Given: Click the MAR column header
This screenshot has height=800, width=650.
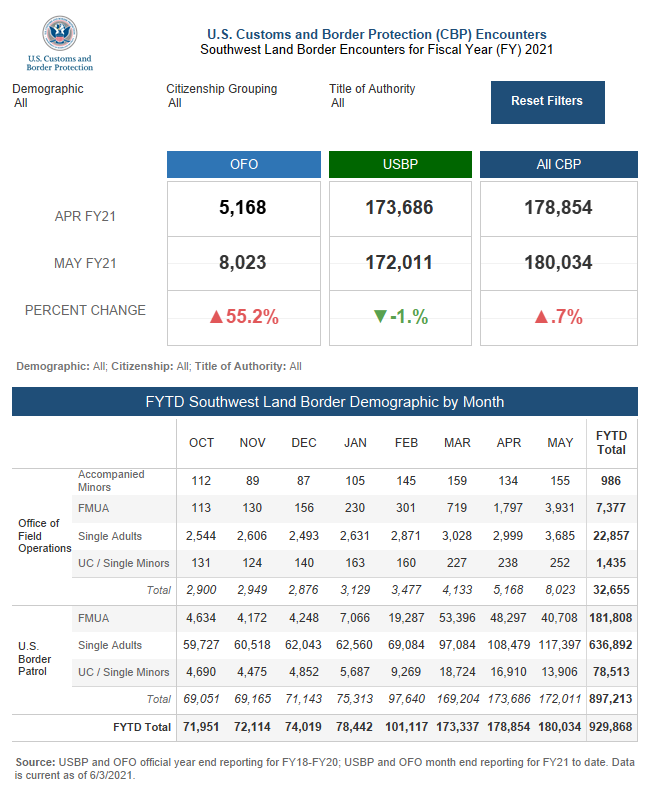Looking at the screenshot, I should tap(457, 443).
